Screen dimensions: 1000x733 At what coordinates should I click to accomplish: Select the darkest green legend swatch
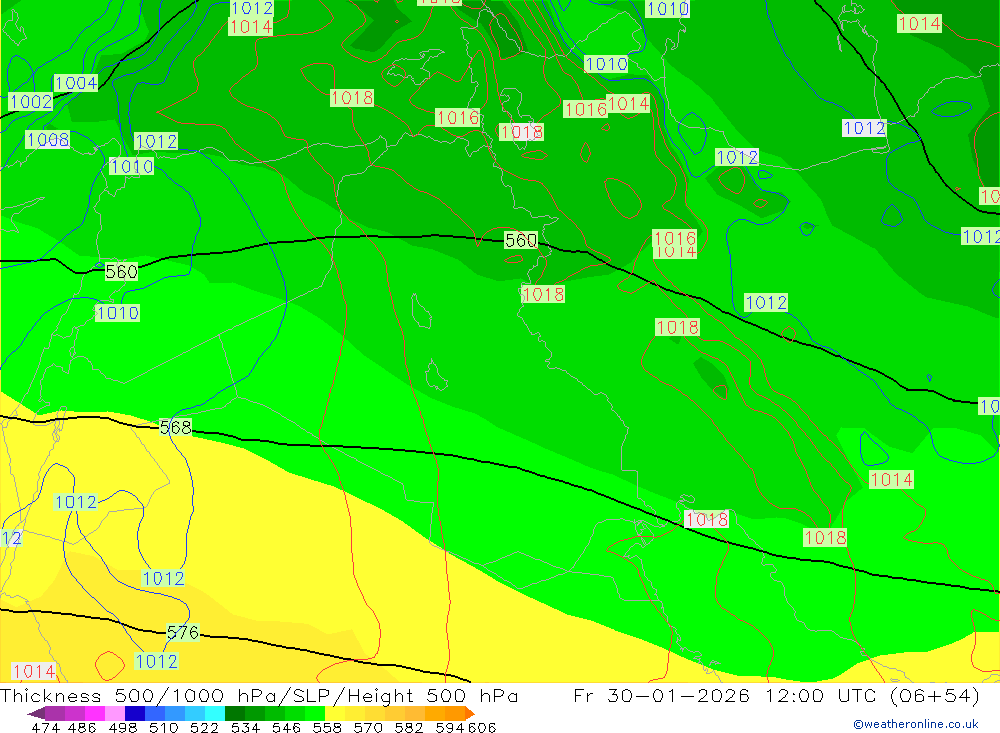pos(235,713)
